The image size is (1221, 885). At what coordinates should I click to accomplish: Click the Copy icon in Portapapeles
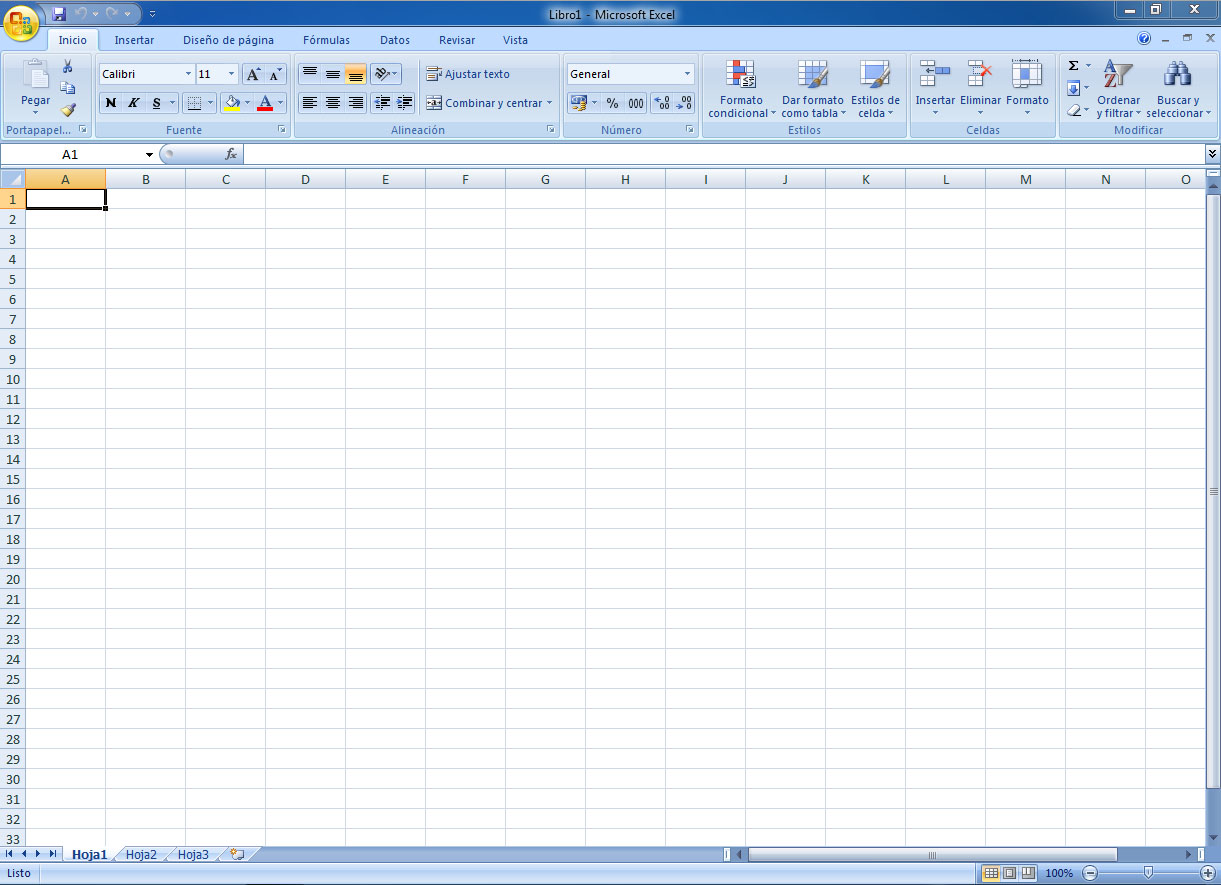(x=68, y=88)
